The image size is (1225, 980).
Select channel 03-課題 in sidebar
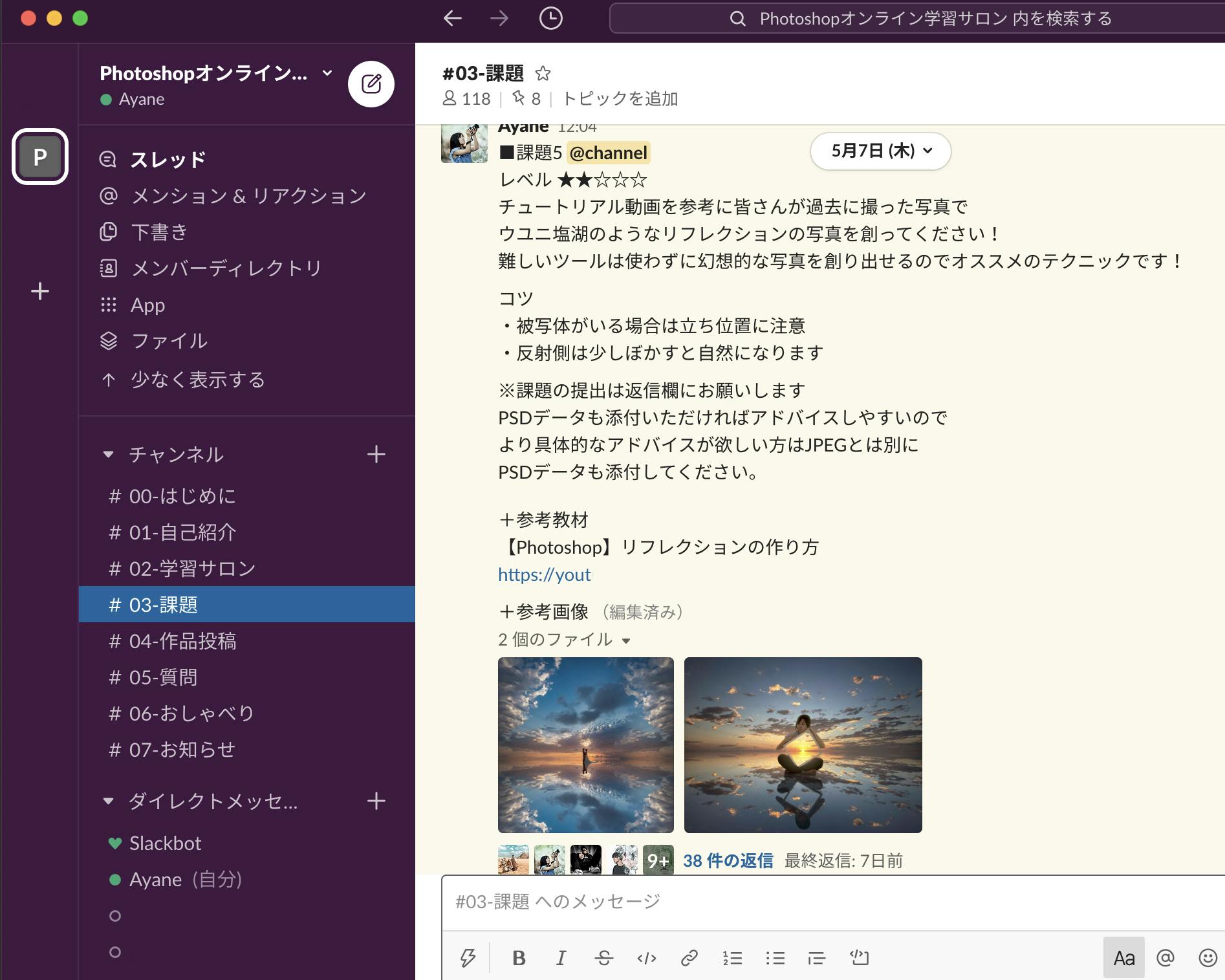pos(246,605)
